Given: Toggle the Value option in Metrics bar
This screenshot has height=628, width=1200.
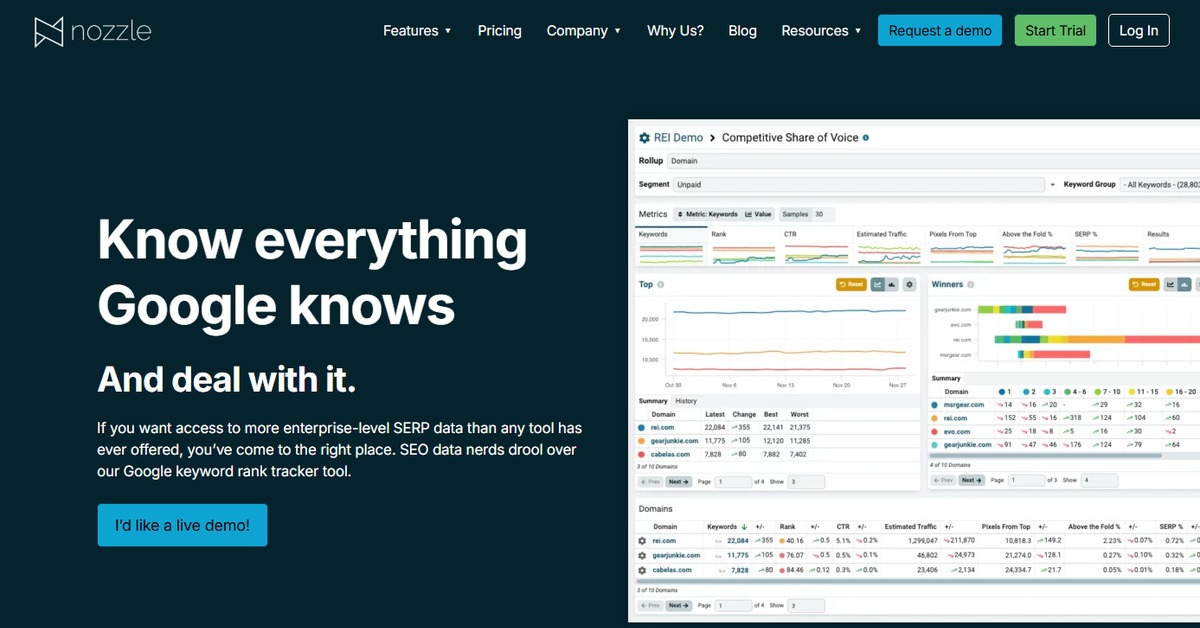Looking at the screenshot, I should pyautogui.click(x=758, y=214).
